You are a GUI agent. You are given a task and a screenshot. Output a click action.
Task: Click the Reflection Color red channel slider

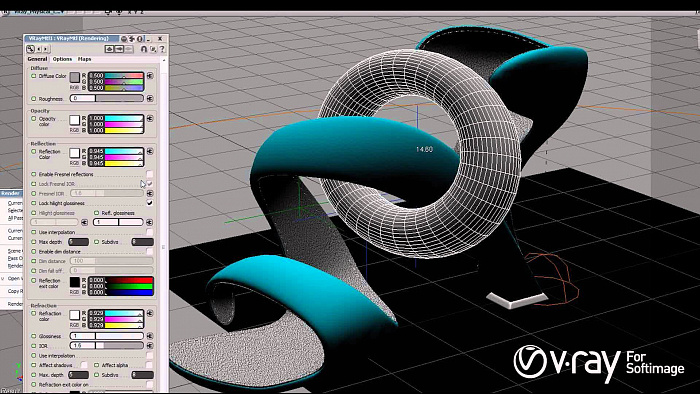(x=116, y=151)
